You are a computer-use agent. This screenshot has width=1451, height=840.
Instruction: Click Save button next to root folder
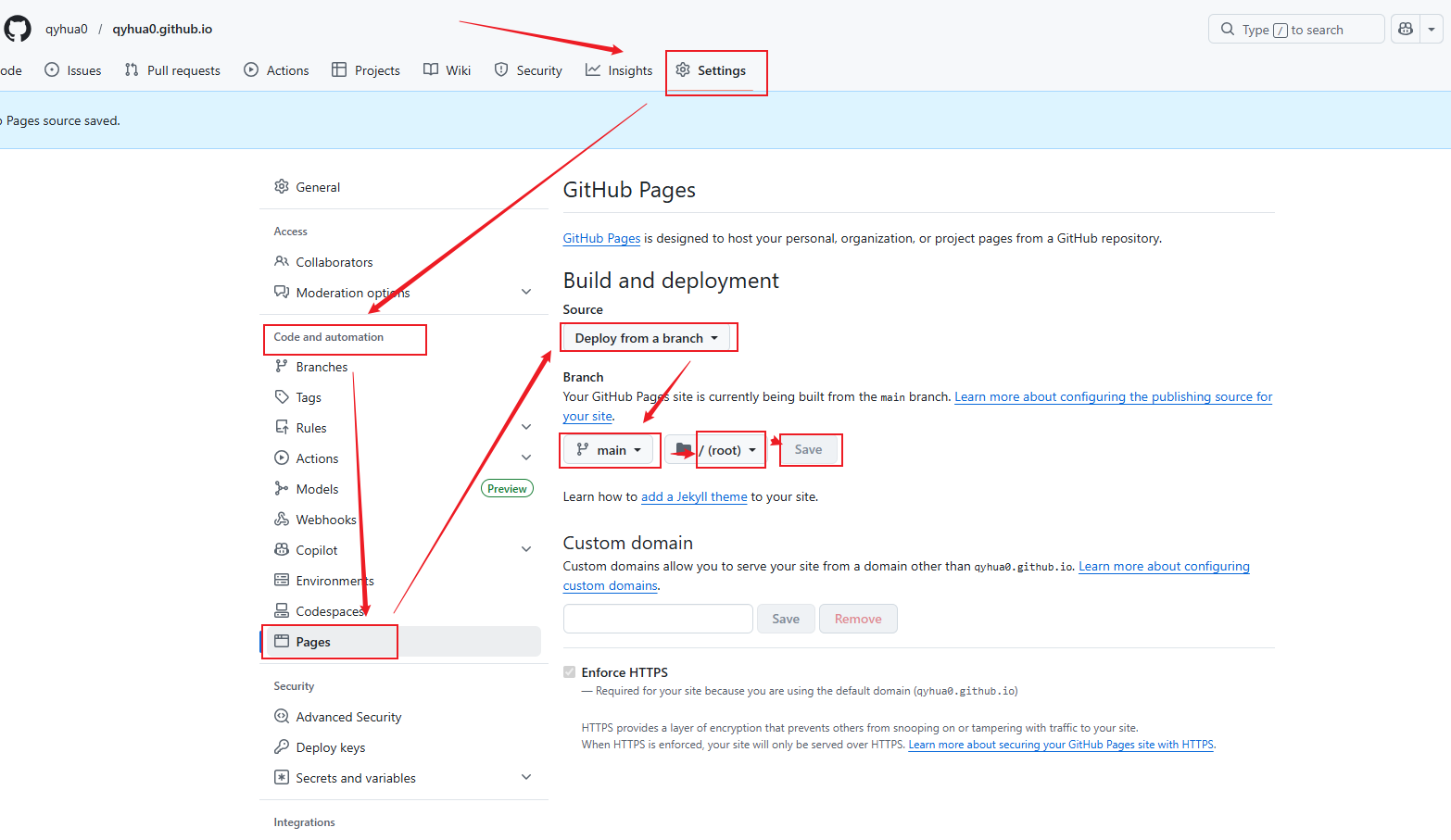[x=808, y=450]
